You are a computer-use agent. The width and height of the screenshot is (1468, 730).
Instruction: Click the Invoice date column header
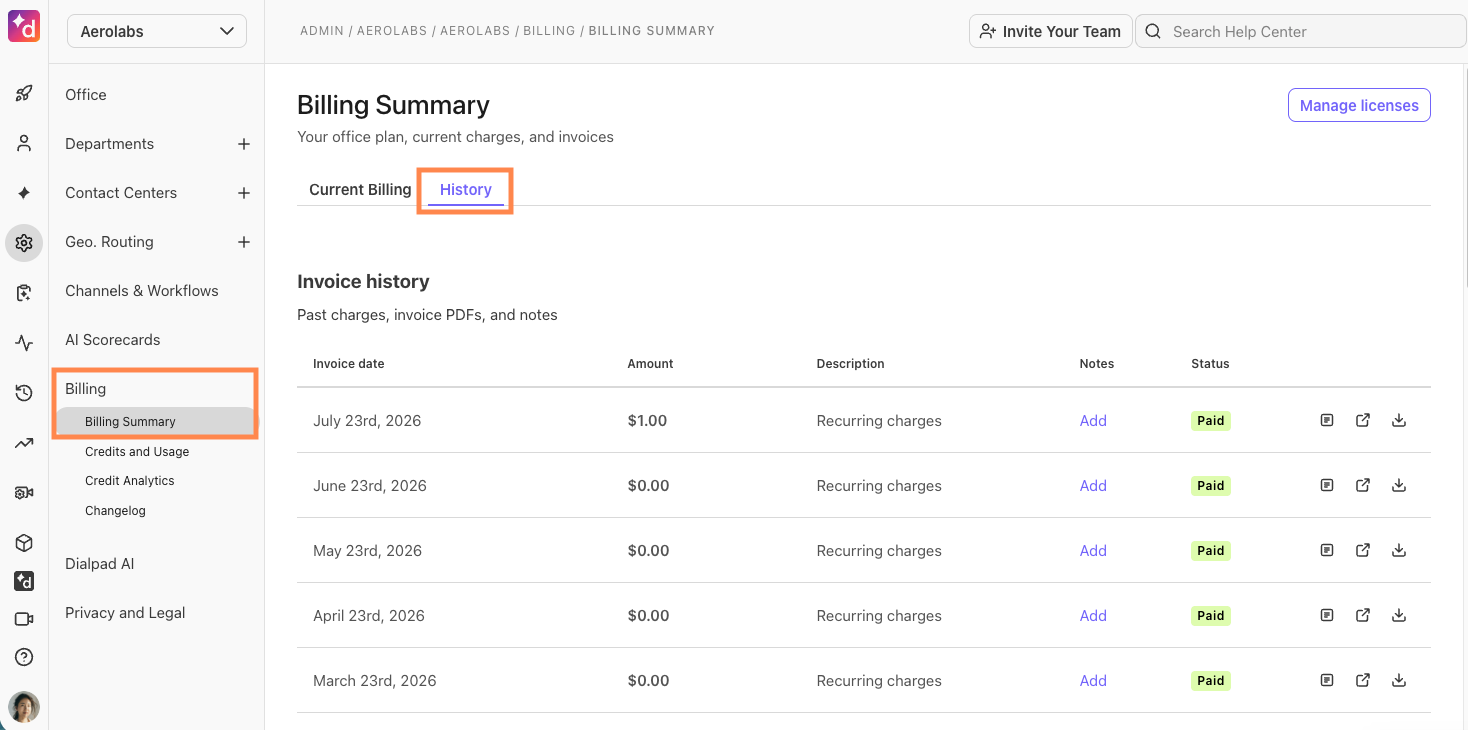[349, 363]
